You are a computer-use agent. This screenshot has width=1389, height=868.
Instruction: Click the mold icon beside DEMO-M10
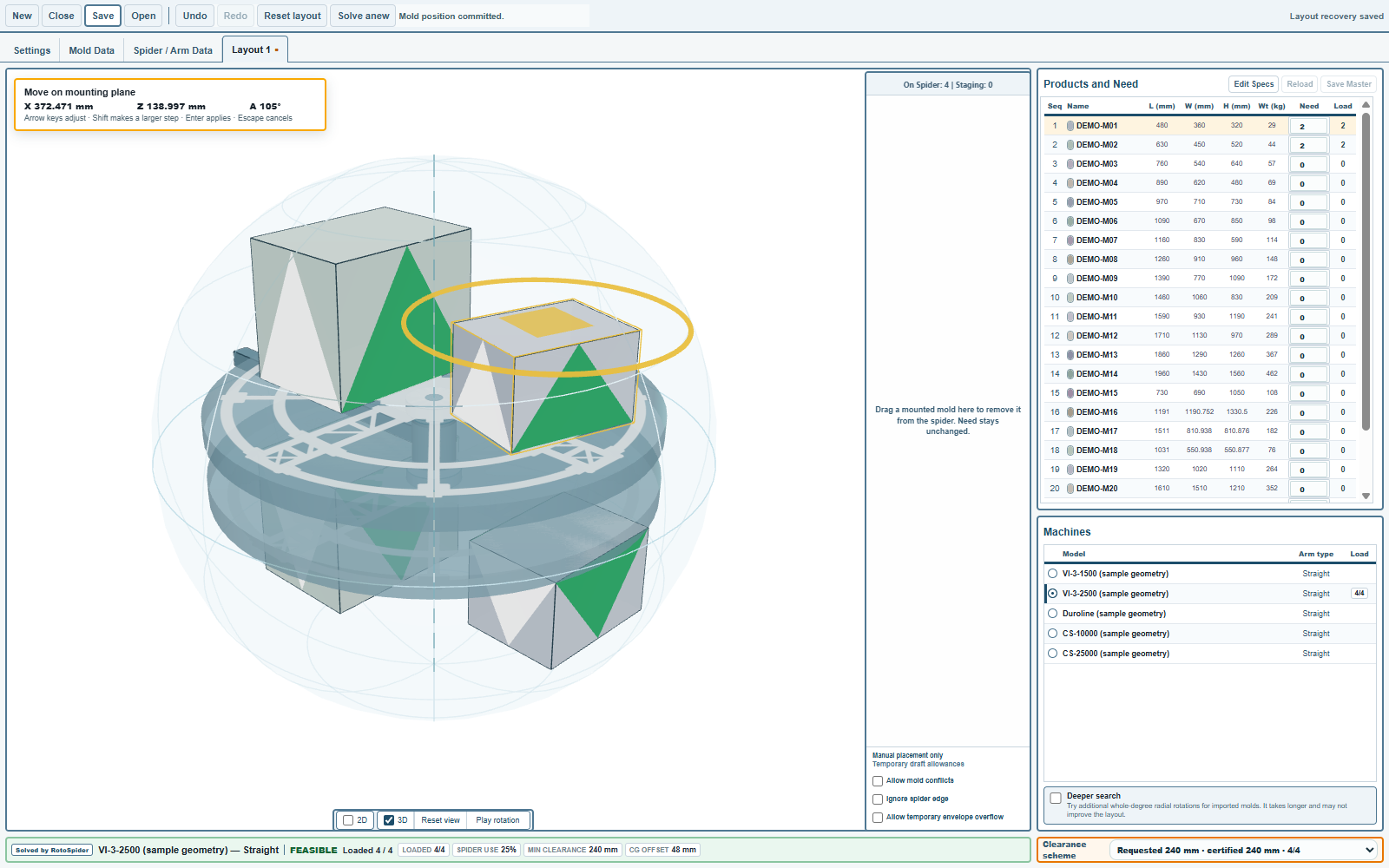coord(1070,298)
